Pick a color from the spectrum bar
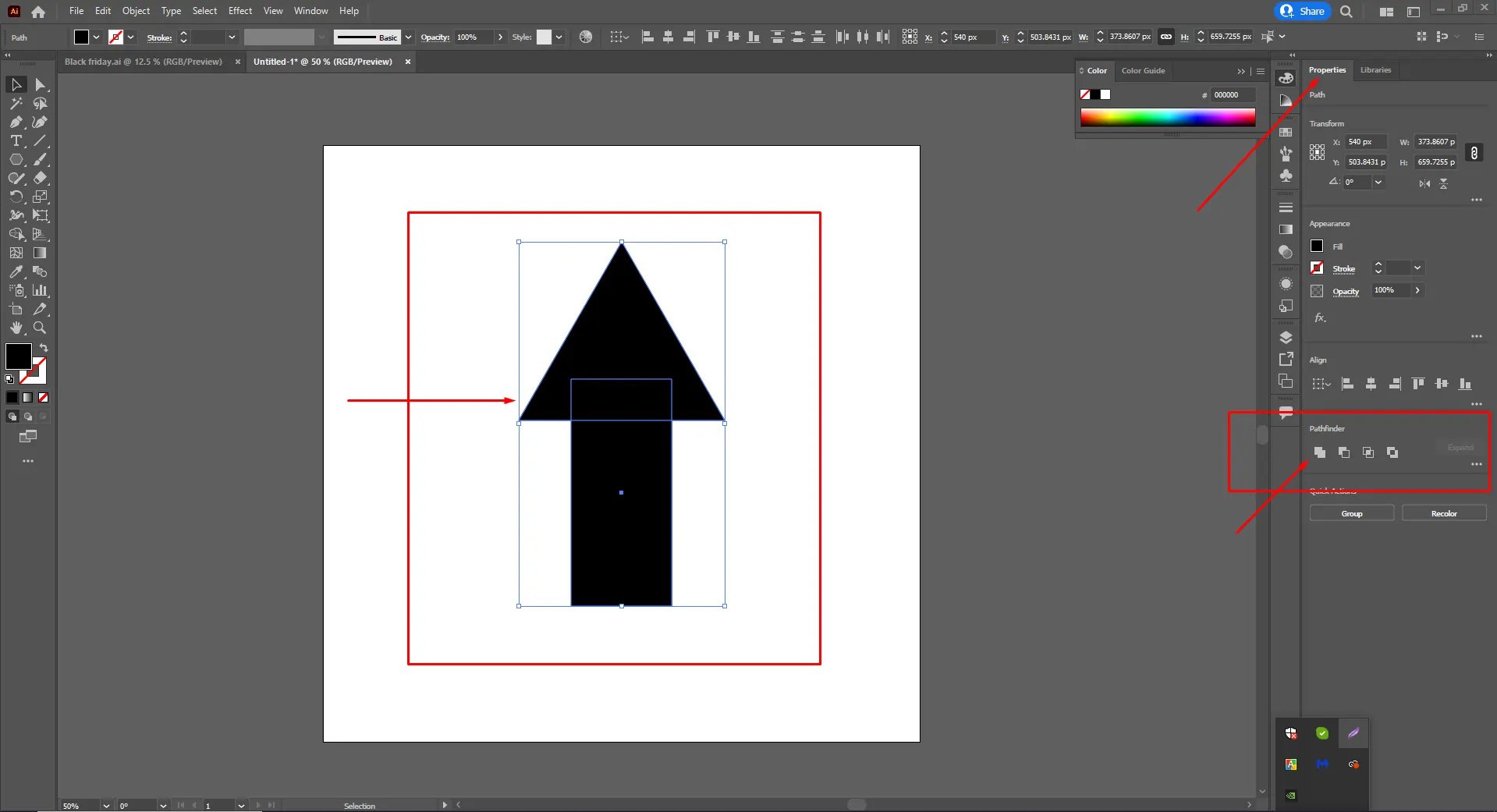 pyautogui.click(x=1167, y=118)
